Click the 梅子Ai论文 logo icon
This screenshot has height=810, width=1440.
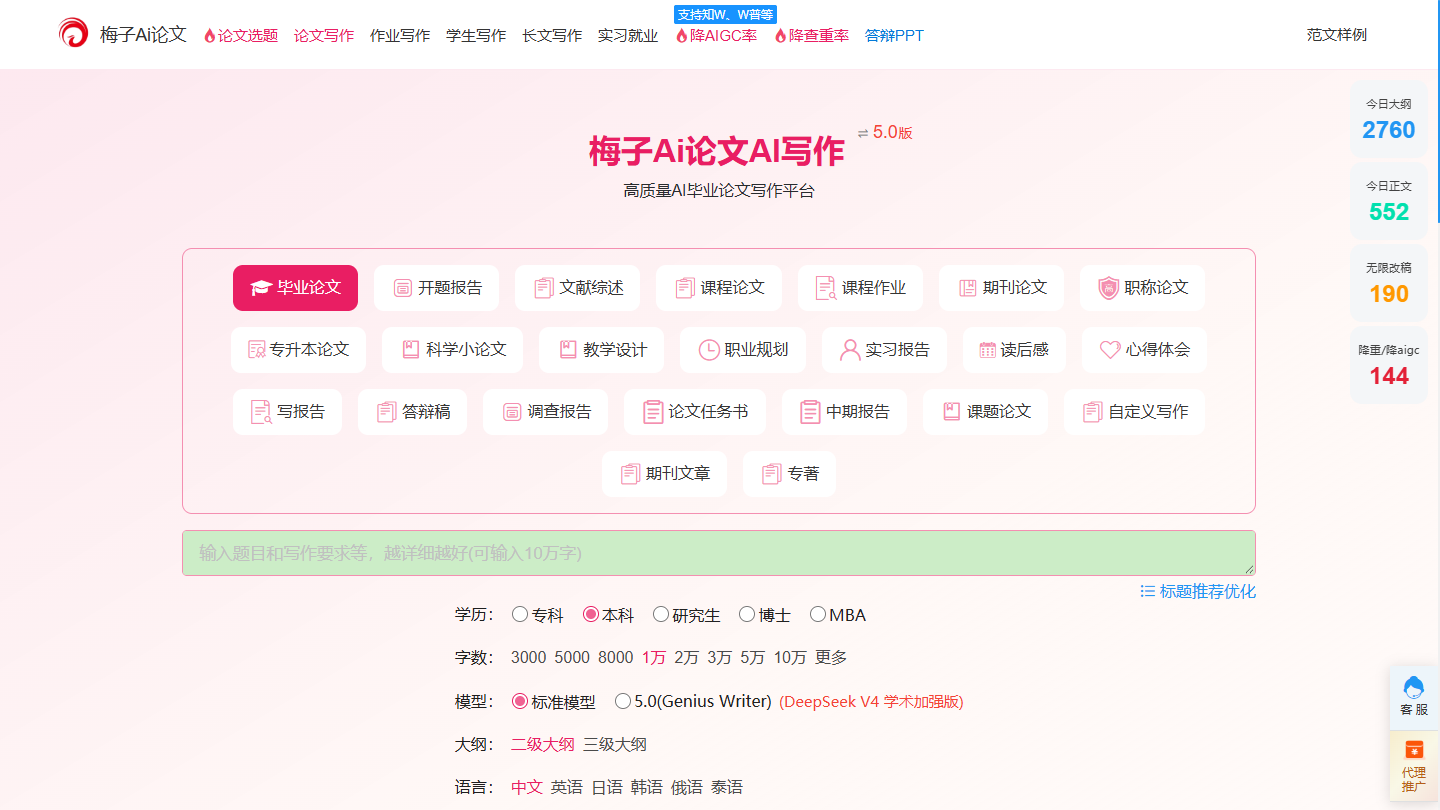(x=73, y=34)
